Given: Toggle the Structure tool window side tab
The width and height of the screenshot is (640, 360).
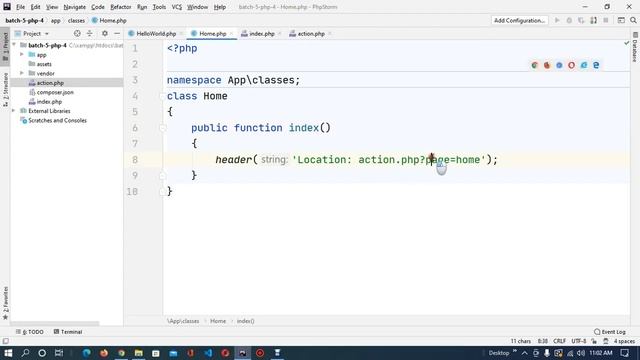Looking at the screenshot, I should pyautogui.click(x=5, y=90).
